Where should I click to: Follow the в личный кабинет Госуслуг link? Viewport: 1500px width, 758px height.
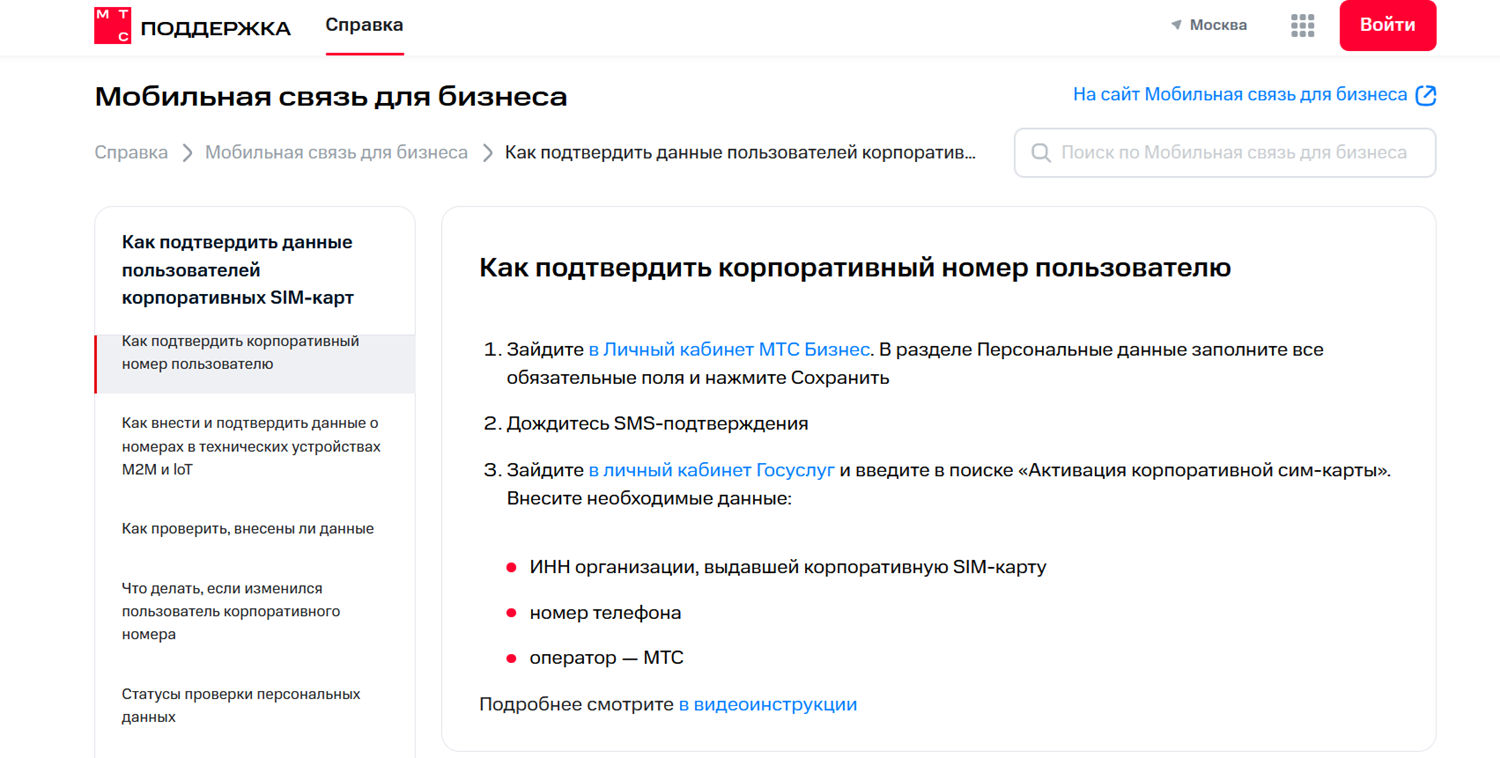pyautogui.click(x=711, y=470)
